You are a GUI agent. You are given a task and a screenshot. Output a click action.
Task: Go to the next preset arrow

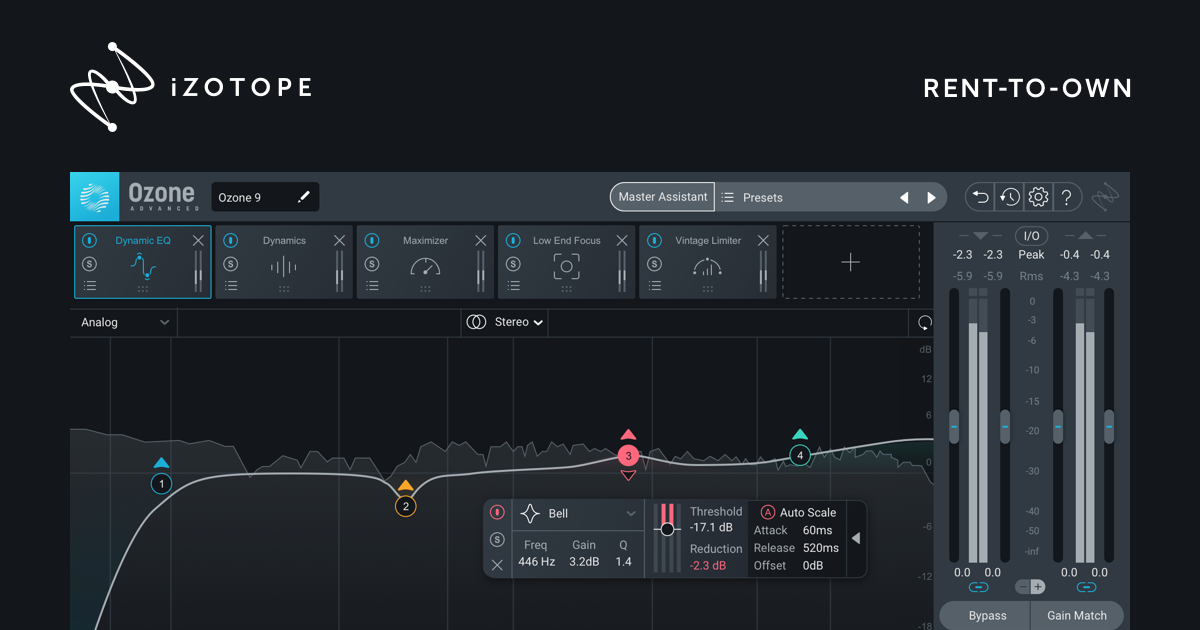[x=931, y=198]
